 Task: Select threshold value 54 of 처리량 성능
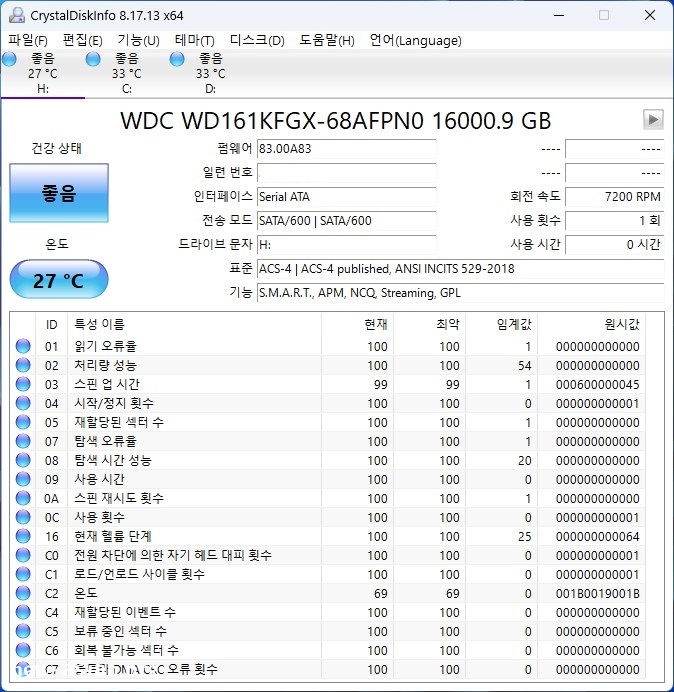(x=524, y=366)
